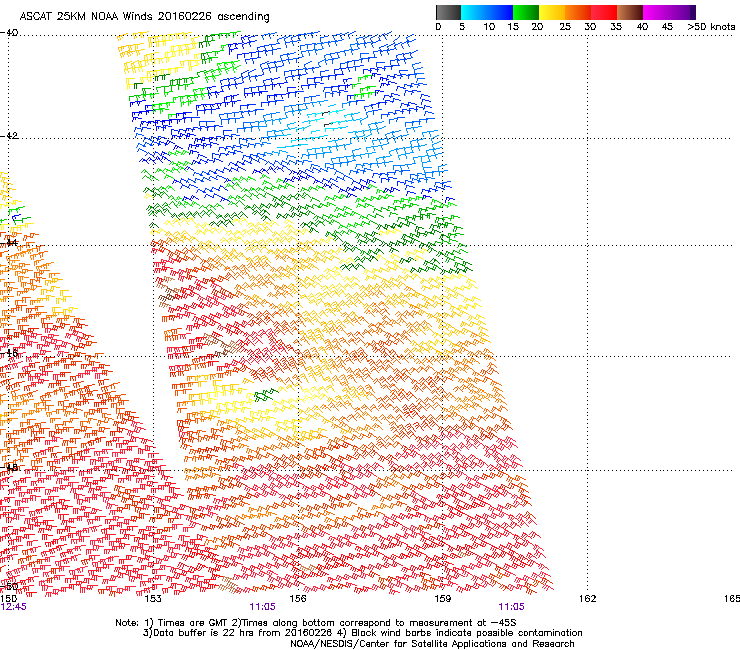Click the 'Data buffer is 22 hrs' note

coord(362,633)
